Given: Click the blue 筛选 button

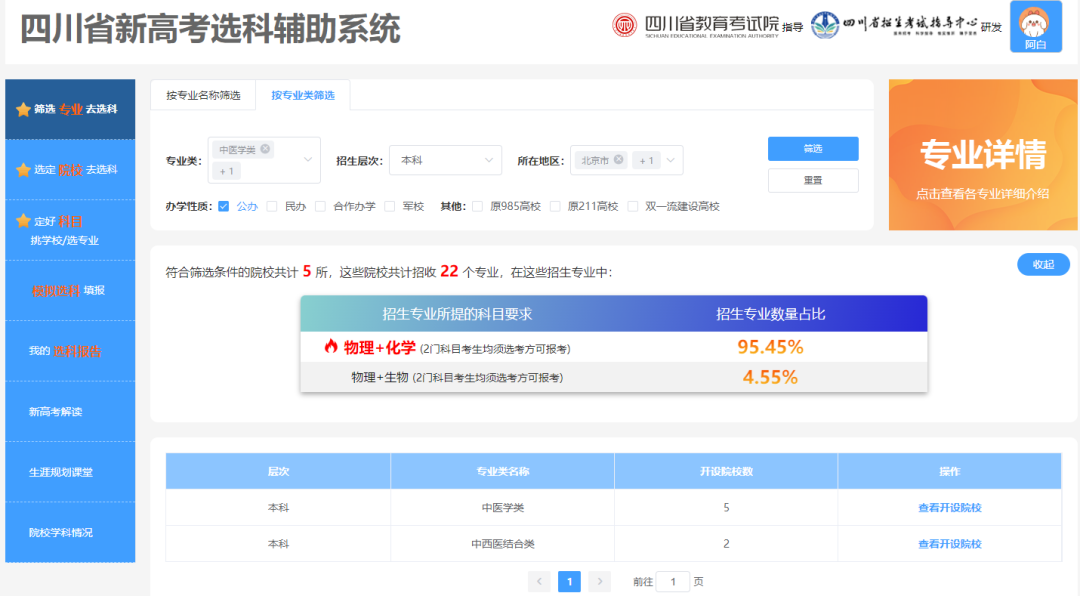Looking at the screenshot, I should 813,148.
